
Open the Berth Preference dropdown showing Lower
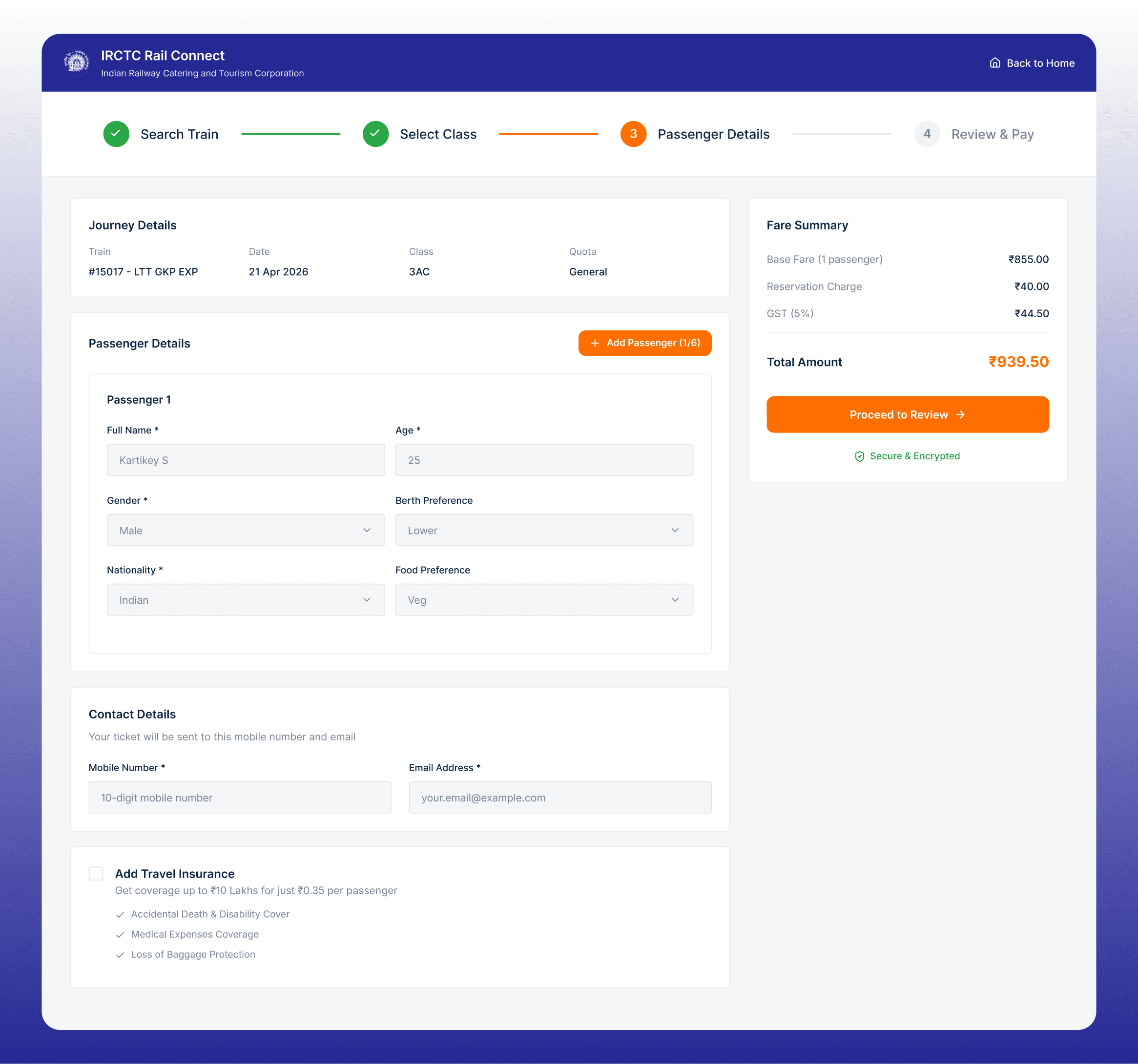tap(544, 530)
